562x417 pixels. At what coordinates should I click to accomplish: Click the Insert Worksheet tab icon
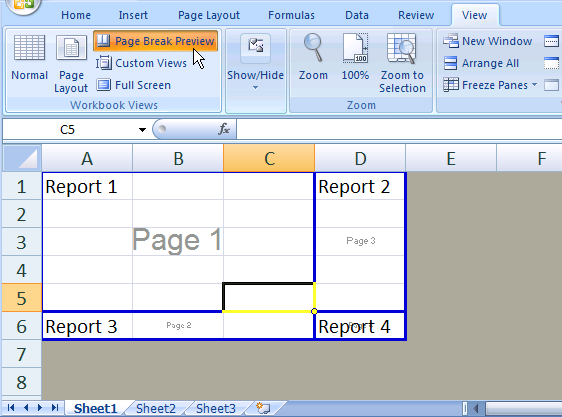click(x=263, y=408)
